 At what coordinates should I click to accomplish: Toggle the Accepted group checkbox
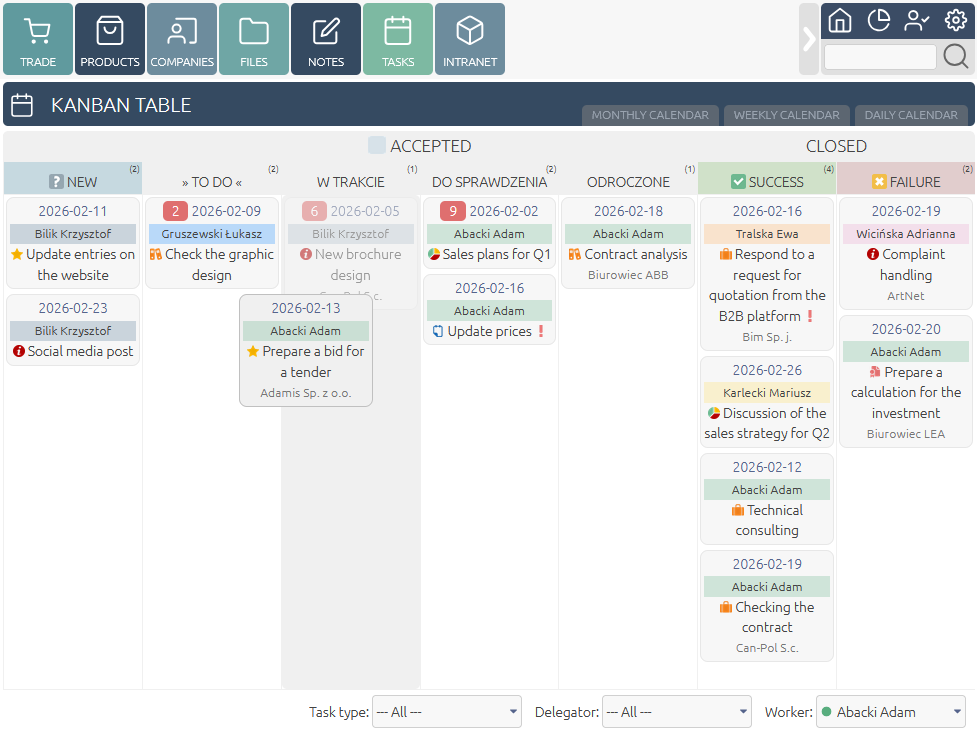[377, 146]
